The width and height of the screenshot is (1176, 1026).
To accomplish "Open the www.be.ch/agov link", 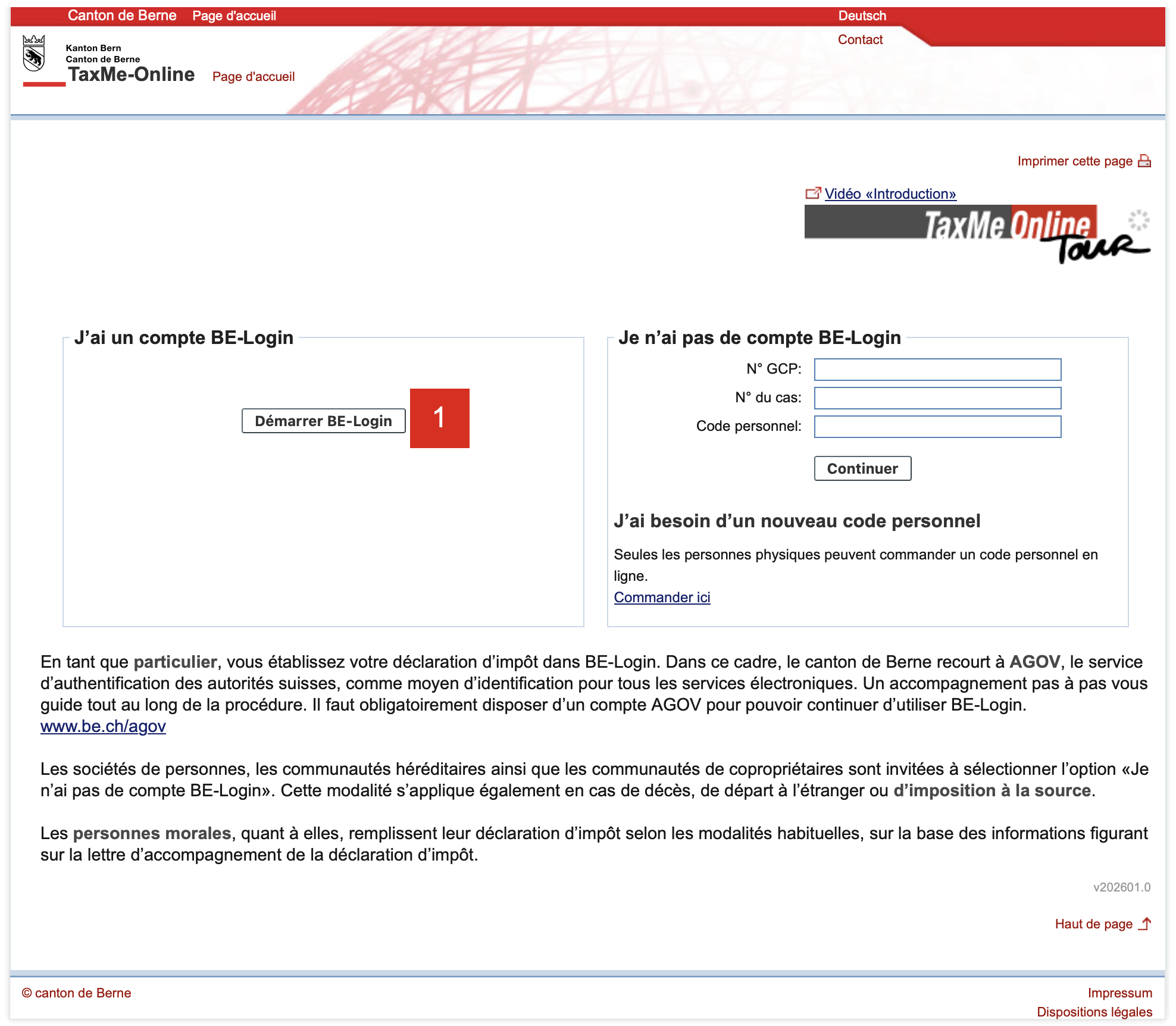I will [x=103, y=726].
